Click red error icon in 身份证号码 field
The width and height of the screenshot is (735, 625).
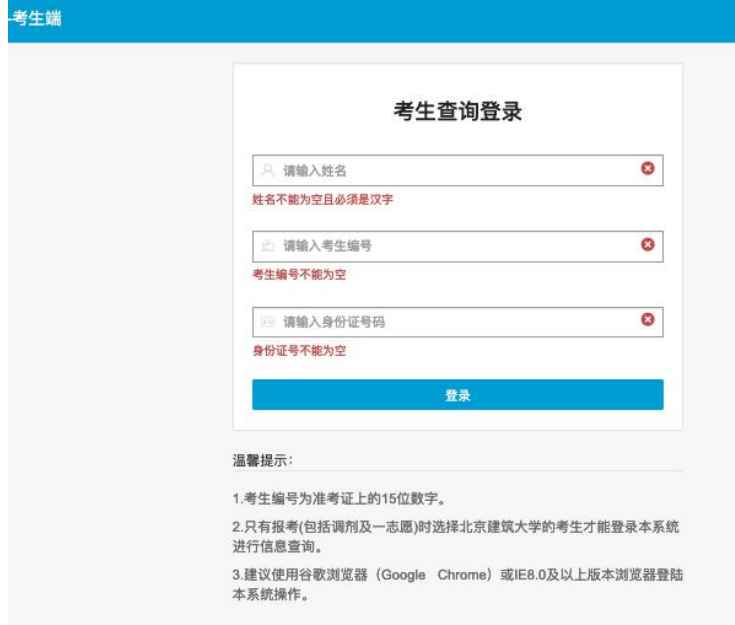tap(647, 320)
